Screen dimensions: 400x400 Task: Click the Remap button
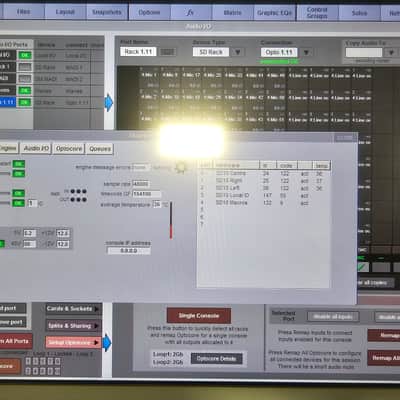pyautogui.click(x=384, y=335)
